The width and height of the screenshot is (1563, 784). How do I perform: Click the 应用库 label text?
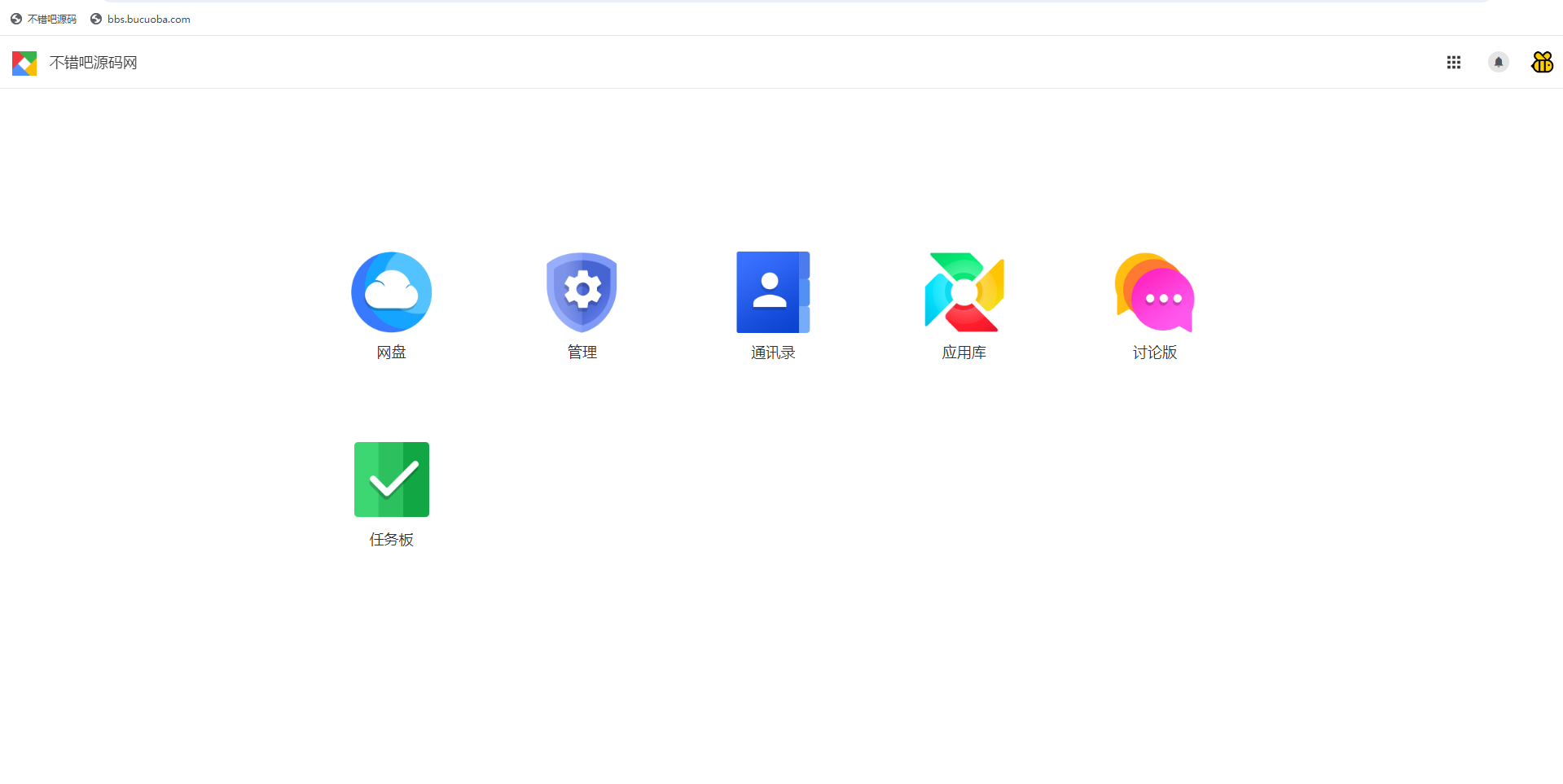coord(964,352)
